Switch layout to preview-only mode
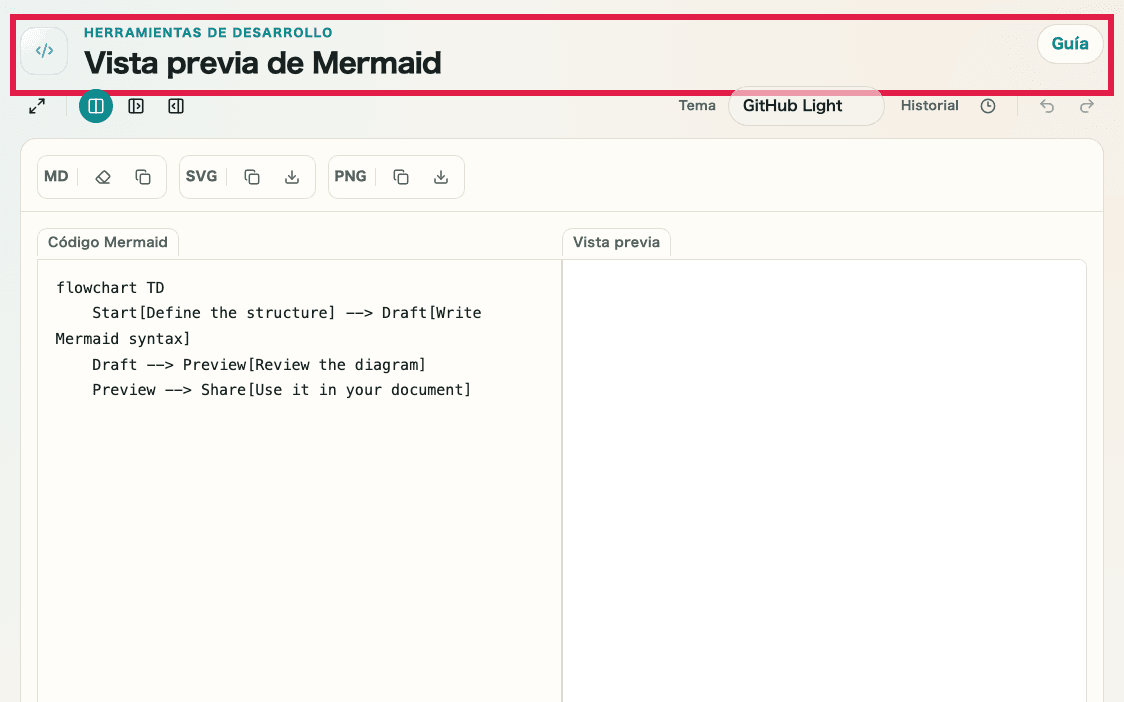Viewport: 1124px width, 702px height. point(136,105)
